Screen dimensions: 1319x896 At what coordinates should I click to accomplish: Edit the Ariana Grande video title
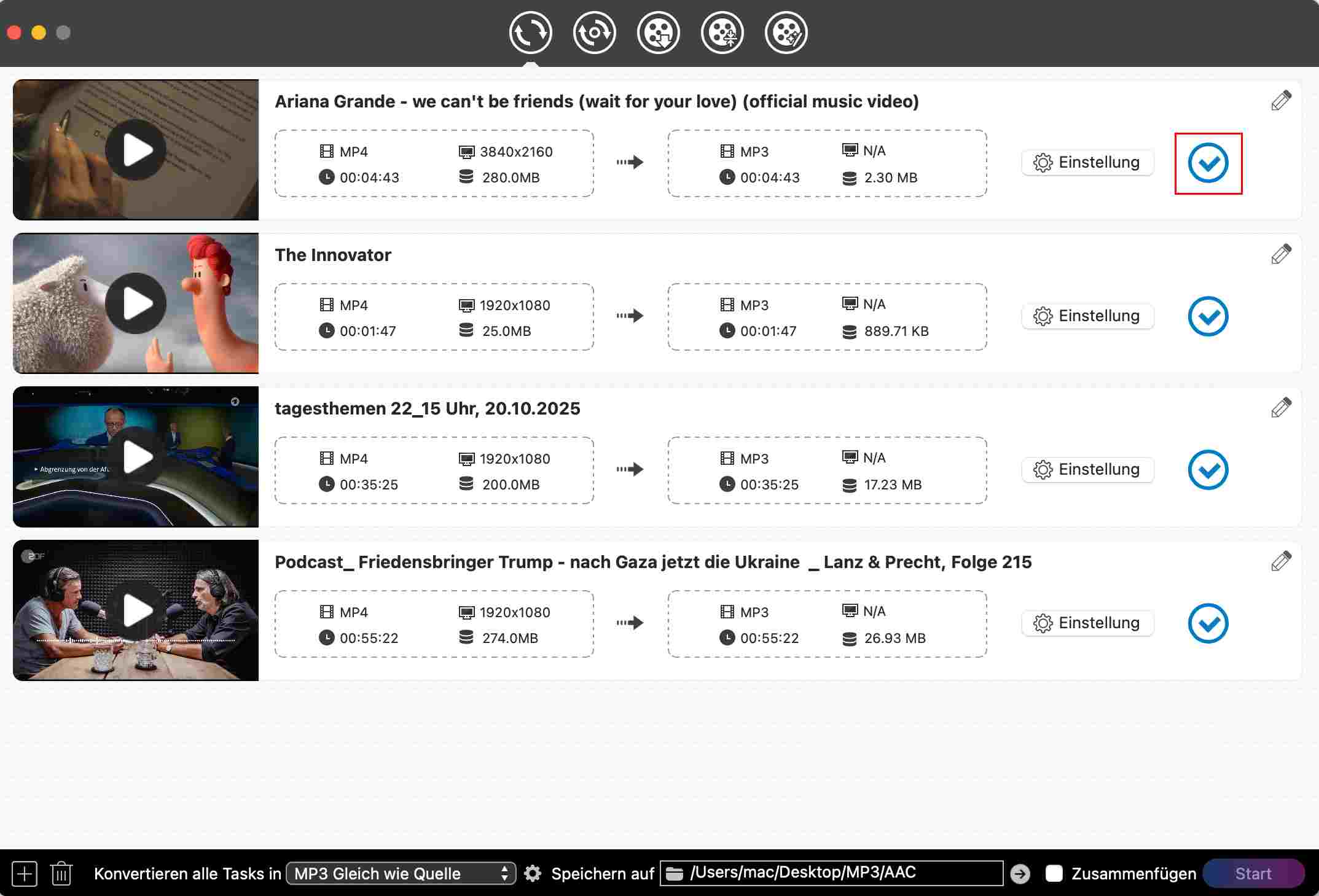[1281, 101]
